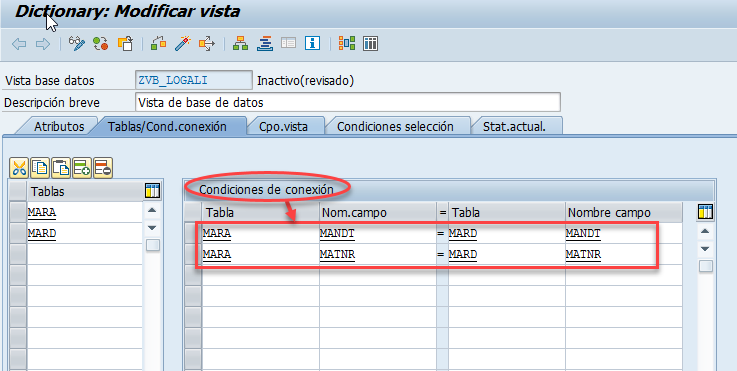The image size is (737, 371).
Task: Click the Contents table icon in toolbar
Action: click(371, 43)
